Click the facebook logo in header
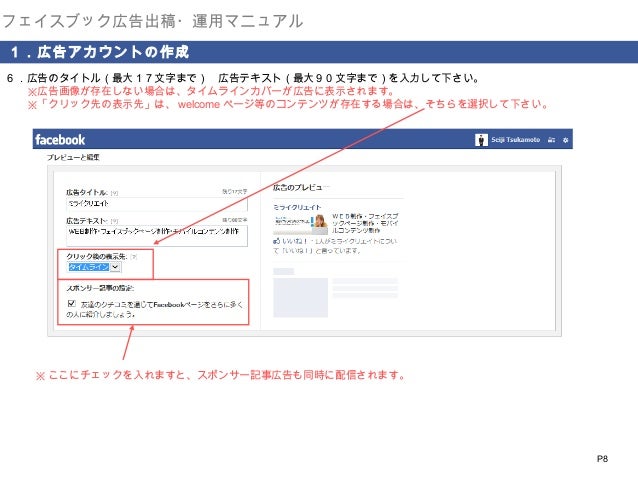This screenshot has height=479, width=638. coord(60,140)
